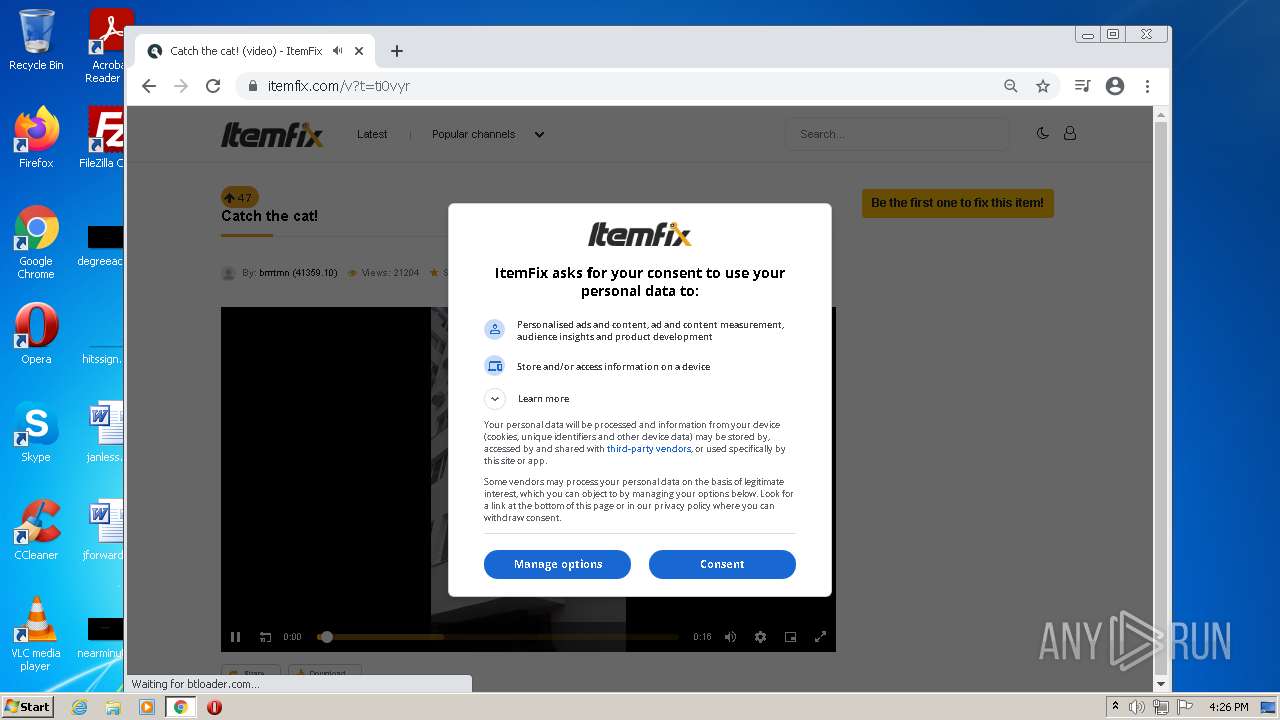Click the system tray volume icon
Screen dimensions: 1280x720
[1137, 707]
